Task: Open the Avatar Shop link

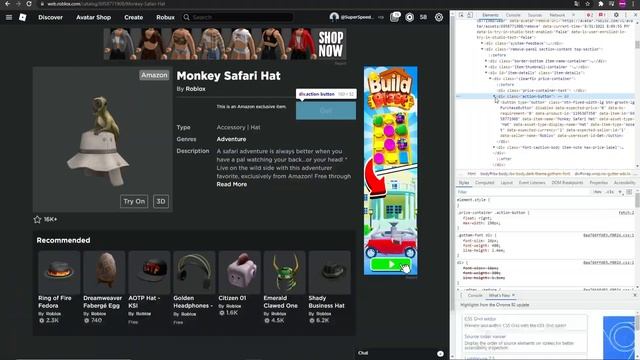Action: [93, 17]
